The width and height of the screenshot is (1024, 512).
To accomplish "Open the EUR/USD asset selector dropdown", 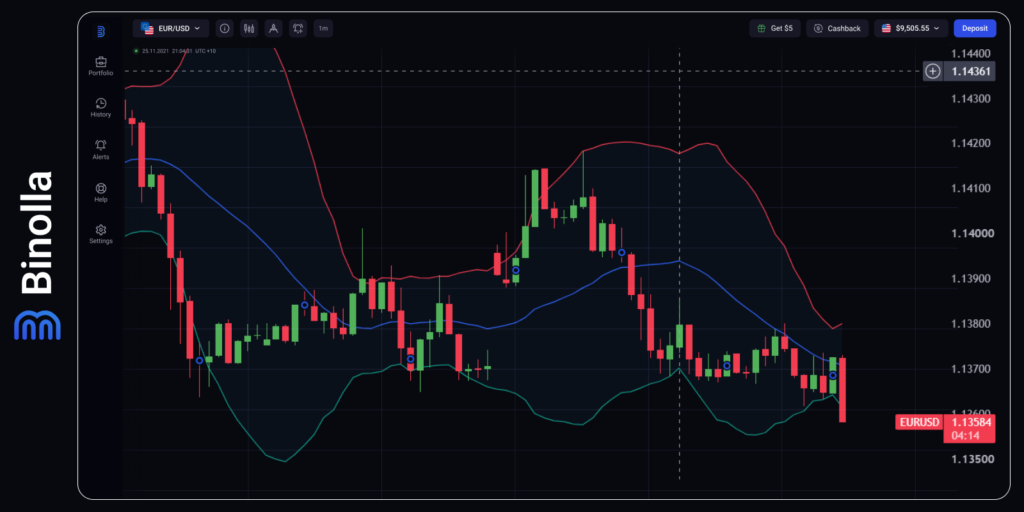I will (x=171, y=29).
